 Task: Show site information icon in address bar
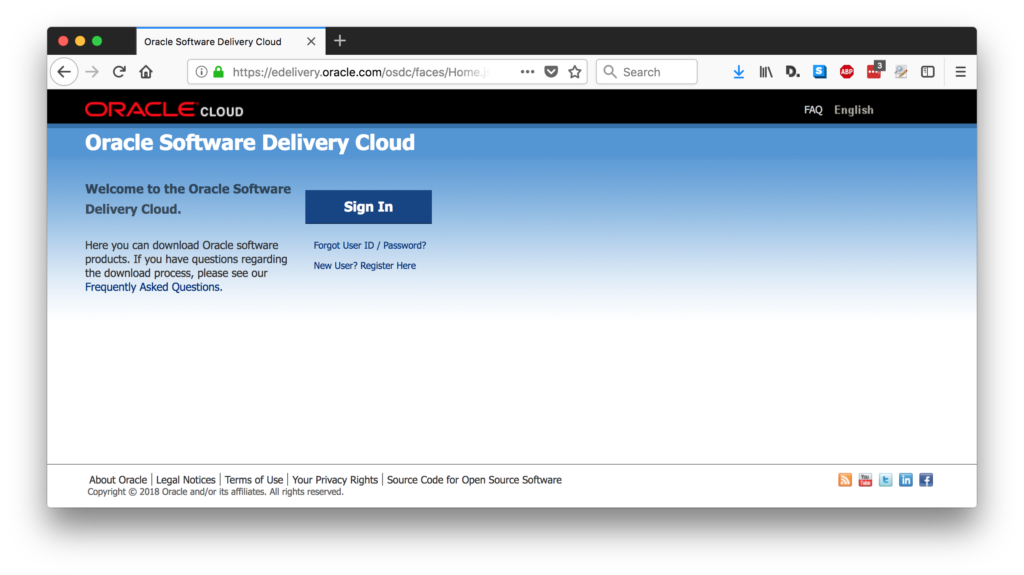click(x=201, y=72)
